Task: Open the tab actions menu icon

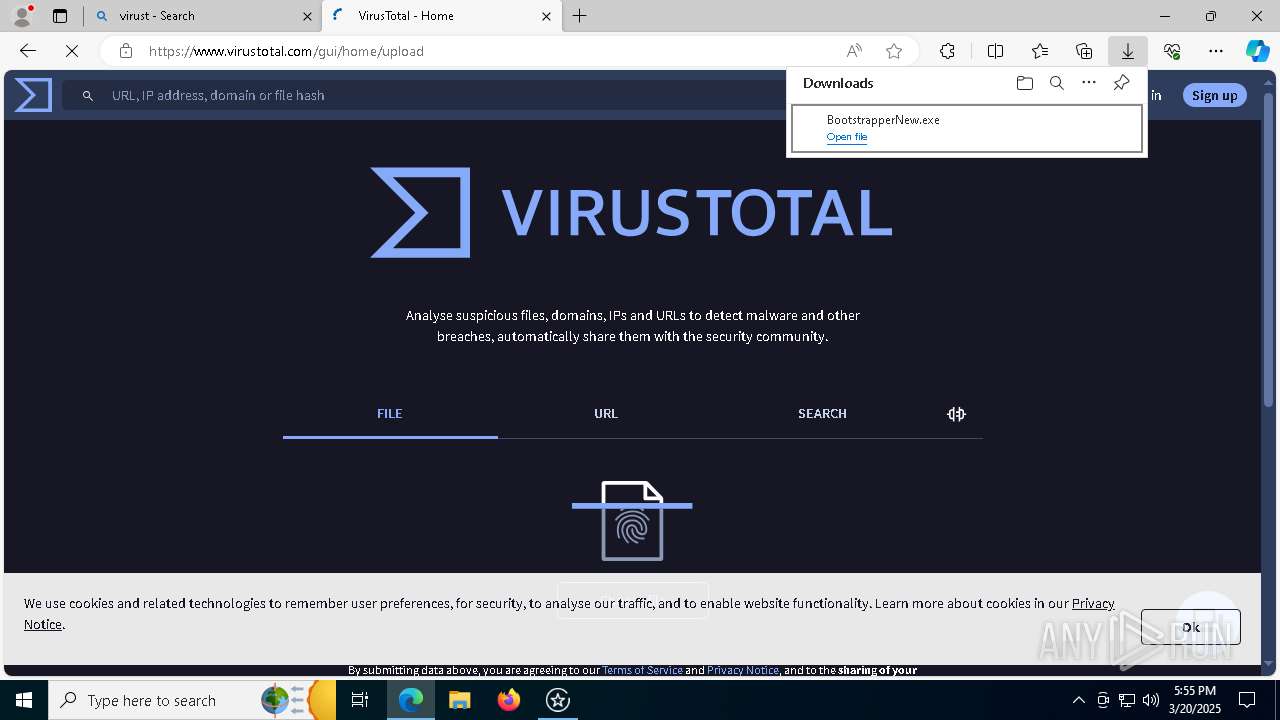Action: (x=60, y=16)
